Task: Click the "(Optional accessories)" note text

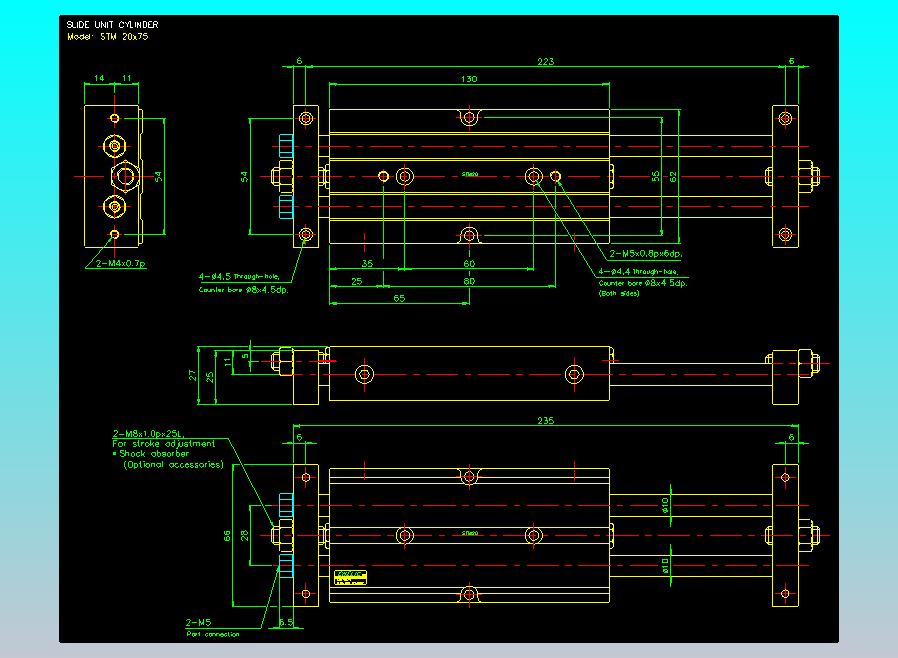Action: 173,464
